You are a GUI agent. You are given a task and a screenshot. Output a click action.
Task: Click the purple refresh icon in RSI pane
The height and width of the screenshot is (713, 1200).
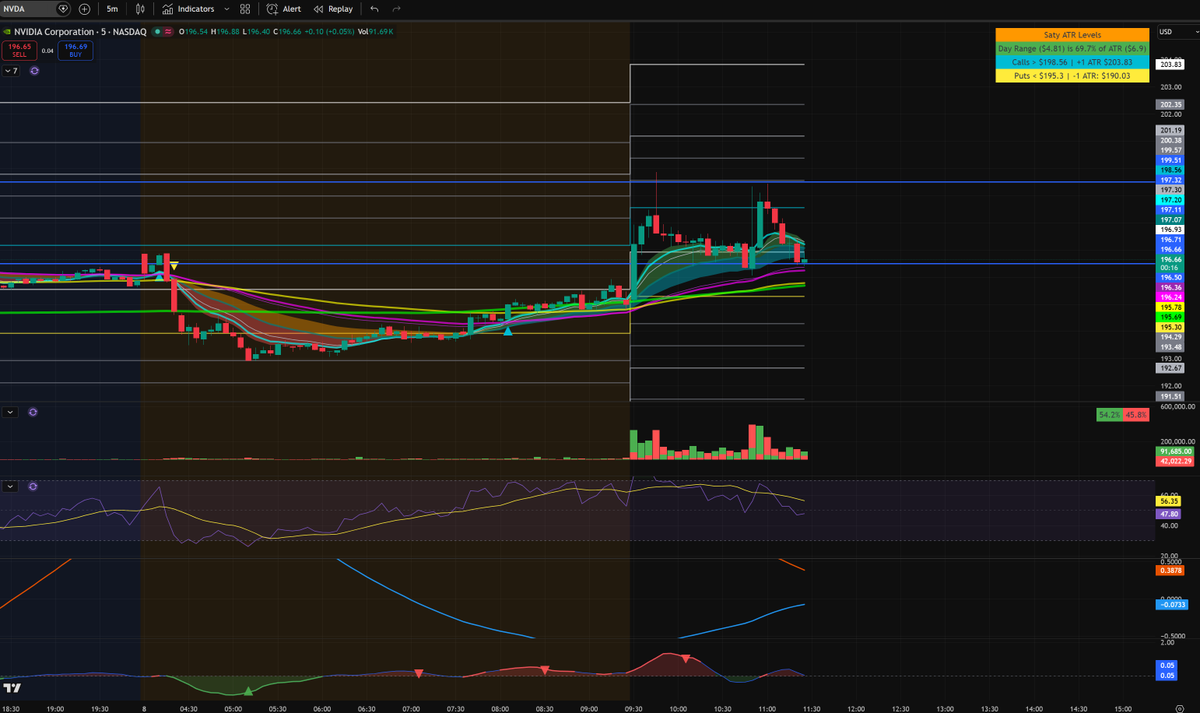(x=34, y=486)
